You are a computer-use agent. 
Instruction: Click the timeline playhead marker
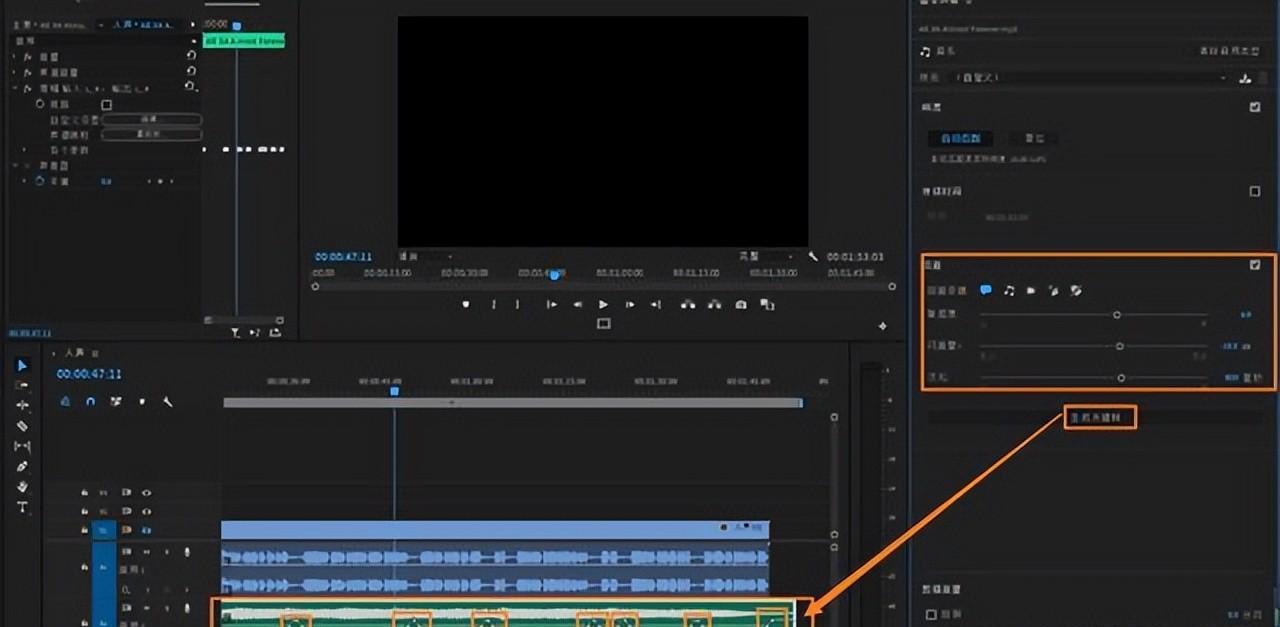(x=394, y=391)
